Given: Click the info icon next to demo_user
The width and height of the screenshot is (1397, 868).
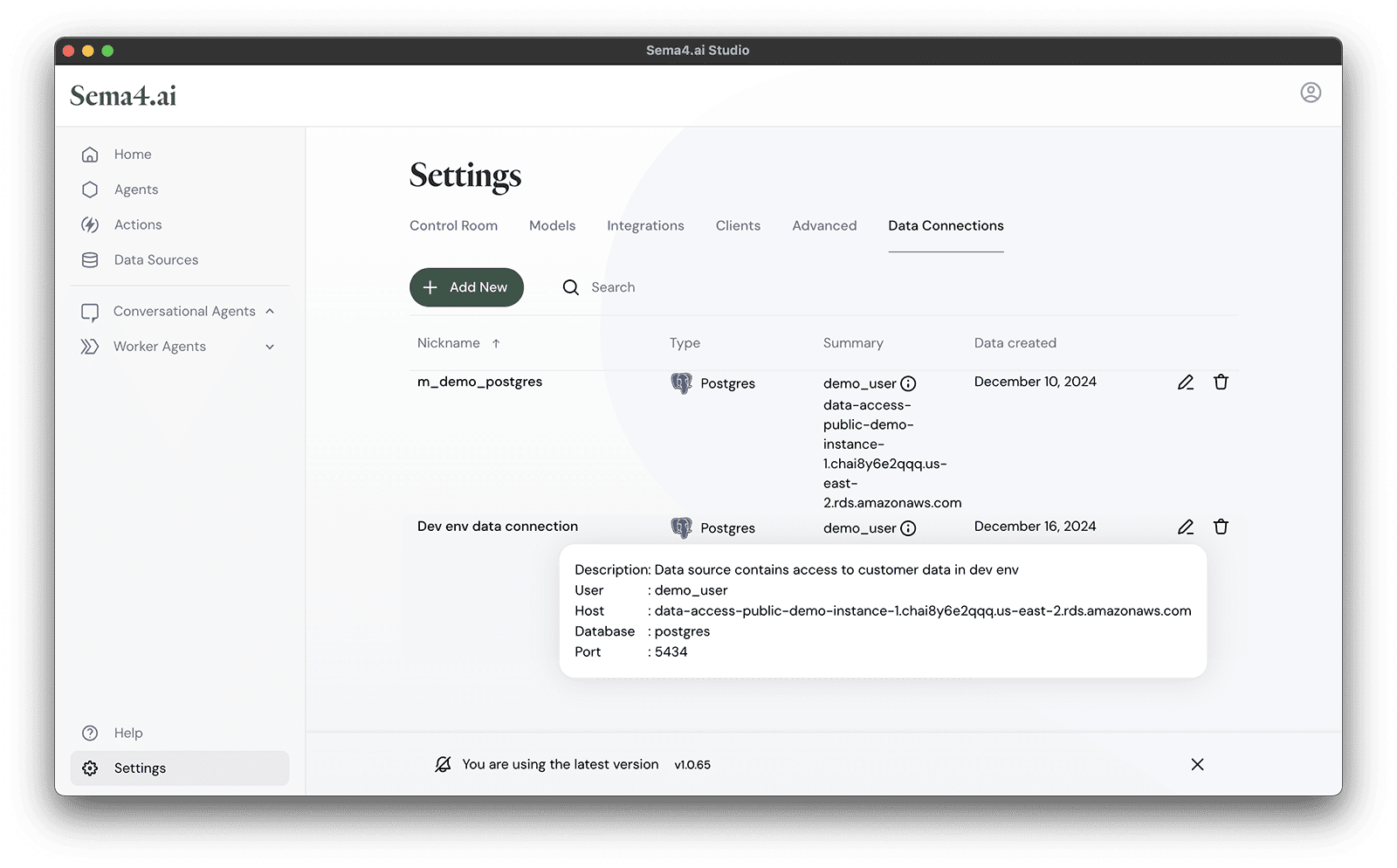Looking at the screenshot, I should pyautogui.click(x=910, y=382).
